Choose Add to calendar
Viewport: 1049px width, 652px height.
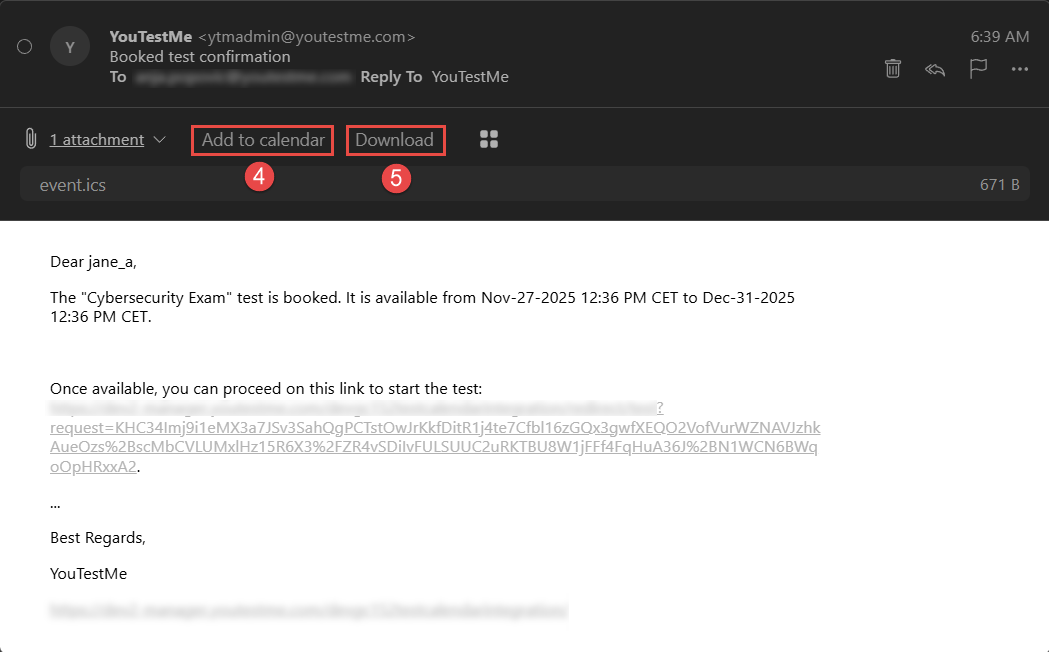tap(263, 140)
